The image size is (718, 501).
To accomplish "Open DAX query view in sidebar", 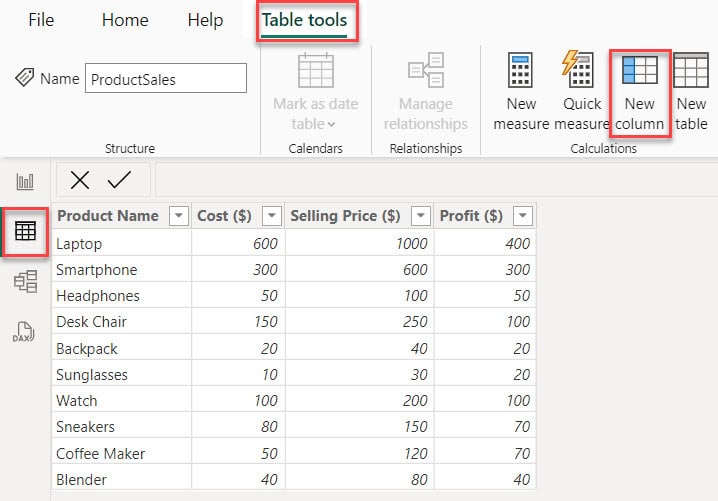I will pos(23,332).
